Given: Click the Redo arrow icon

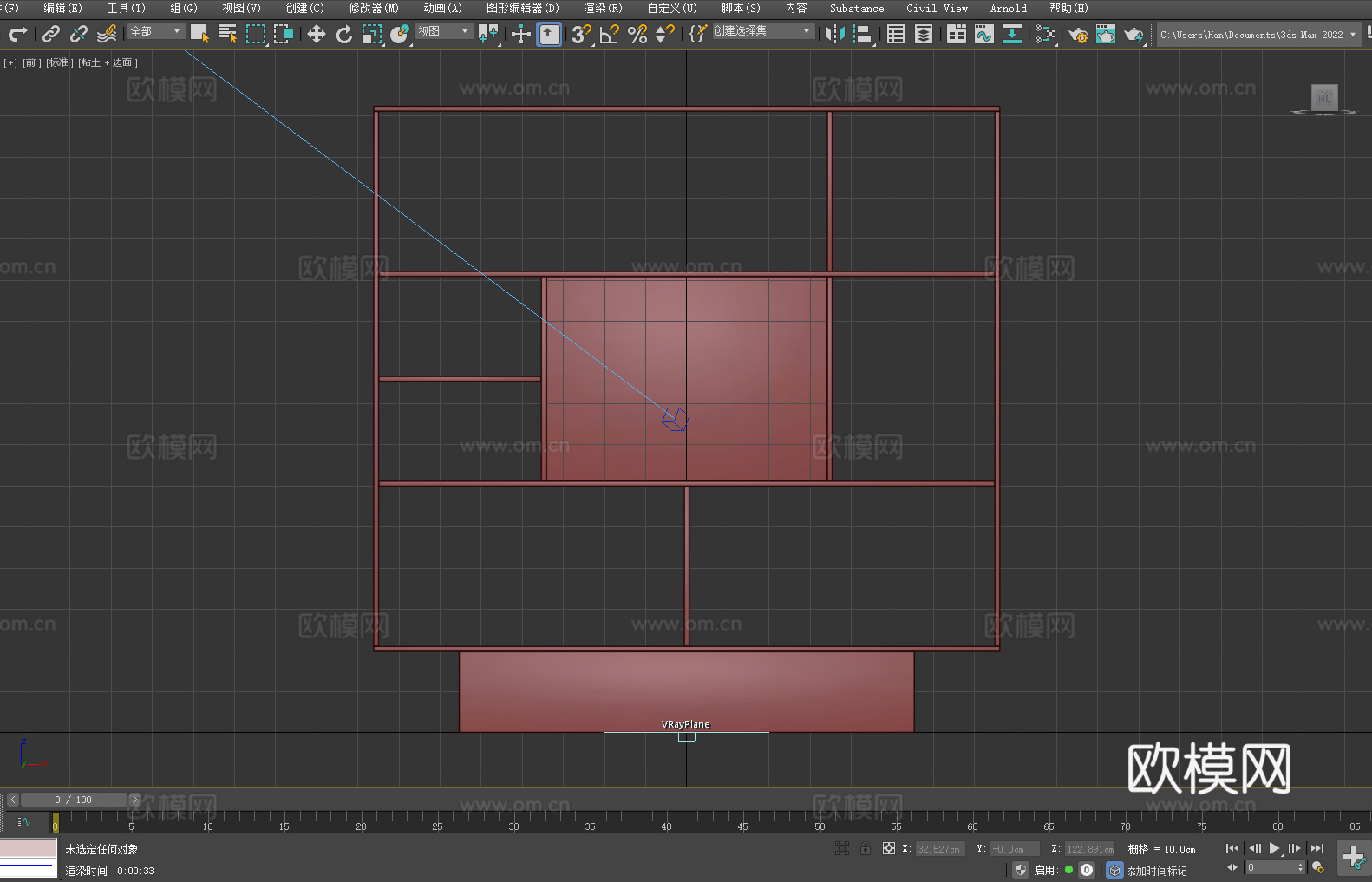Looking at the screenshot, I should tap(17, 34).
